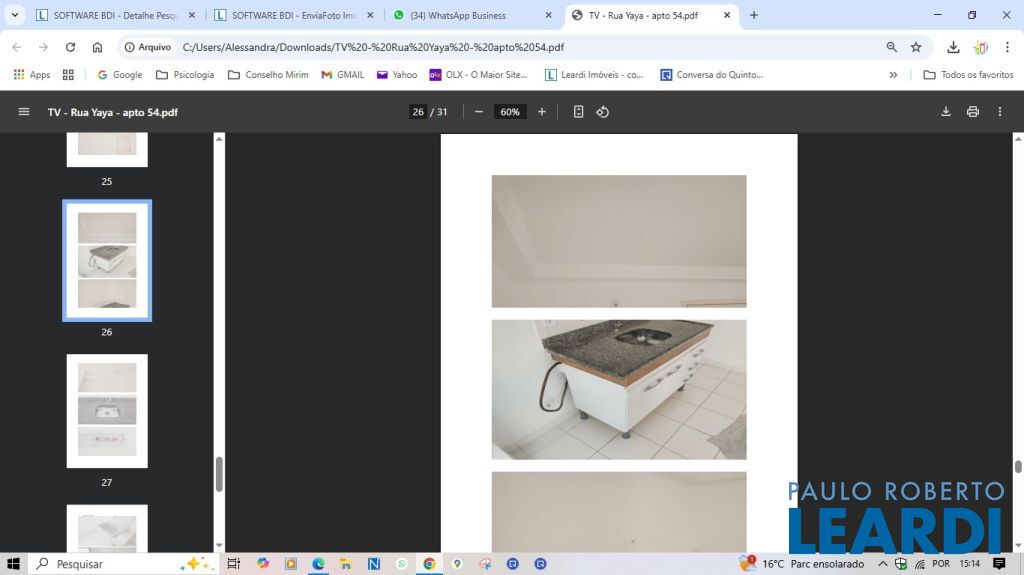Open the GMAIL bookmark
1024x575 pixels.
coord(342,75)
